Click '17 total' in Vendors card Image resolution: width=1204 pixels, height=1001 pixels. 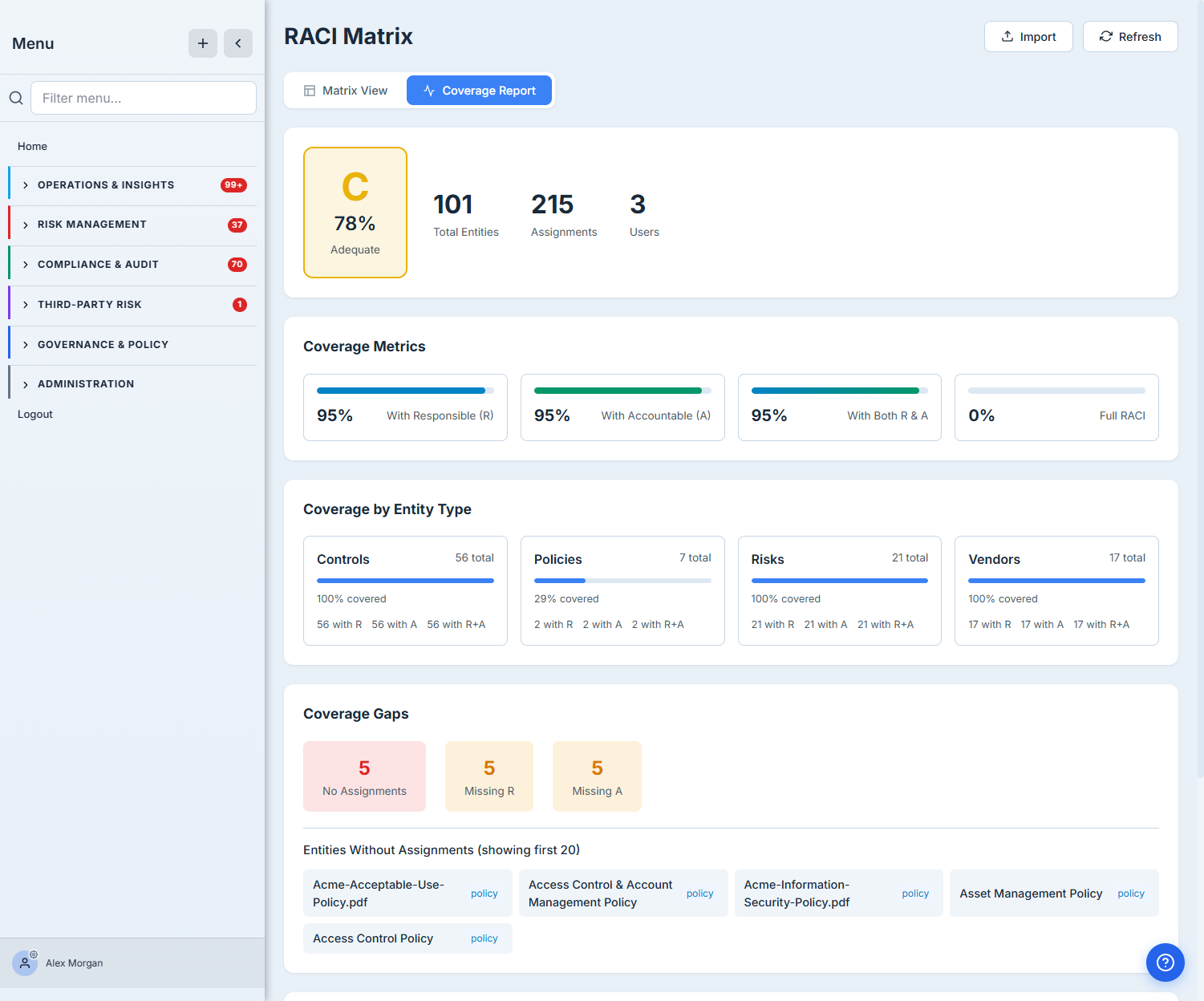1127,557
